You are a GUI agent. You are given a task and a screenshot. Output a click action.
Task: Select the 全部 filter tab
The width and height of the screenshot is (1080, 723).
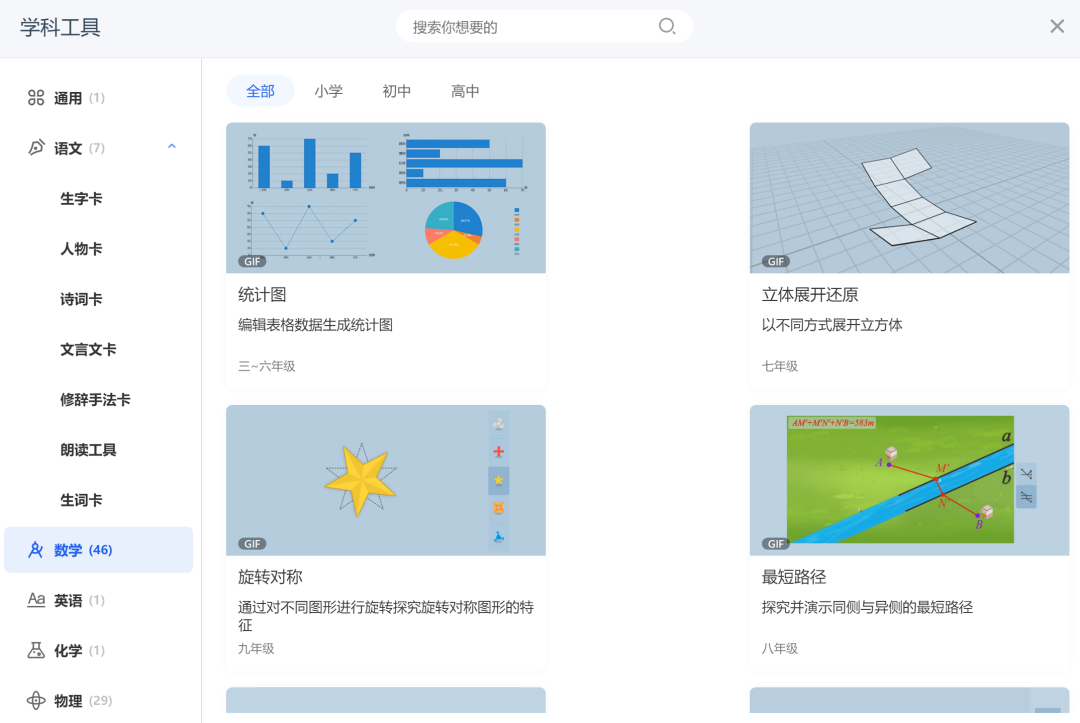tap(260, 90)
